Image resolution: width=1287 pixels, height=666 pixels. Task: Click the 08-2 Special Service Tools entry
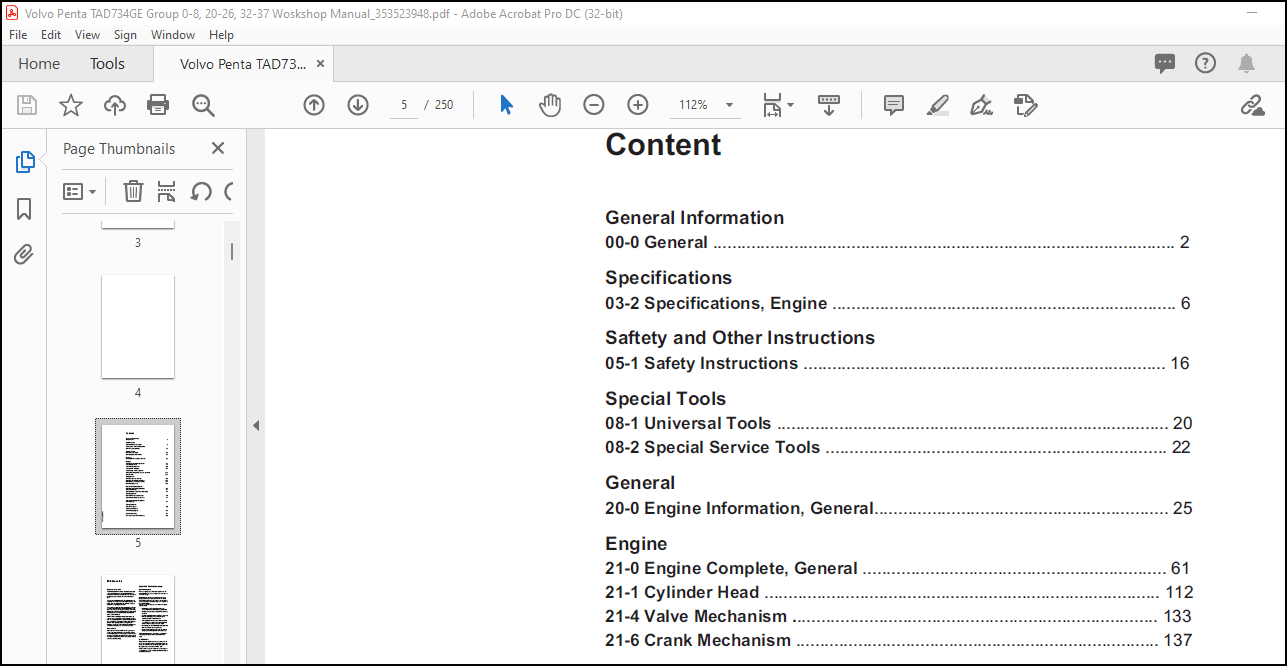click(x=898, y=447)
